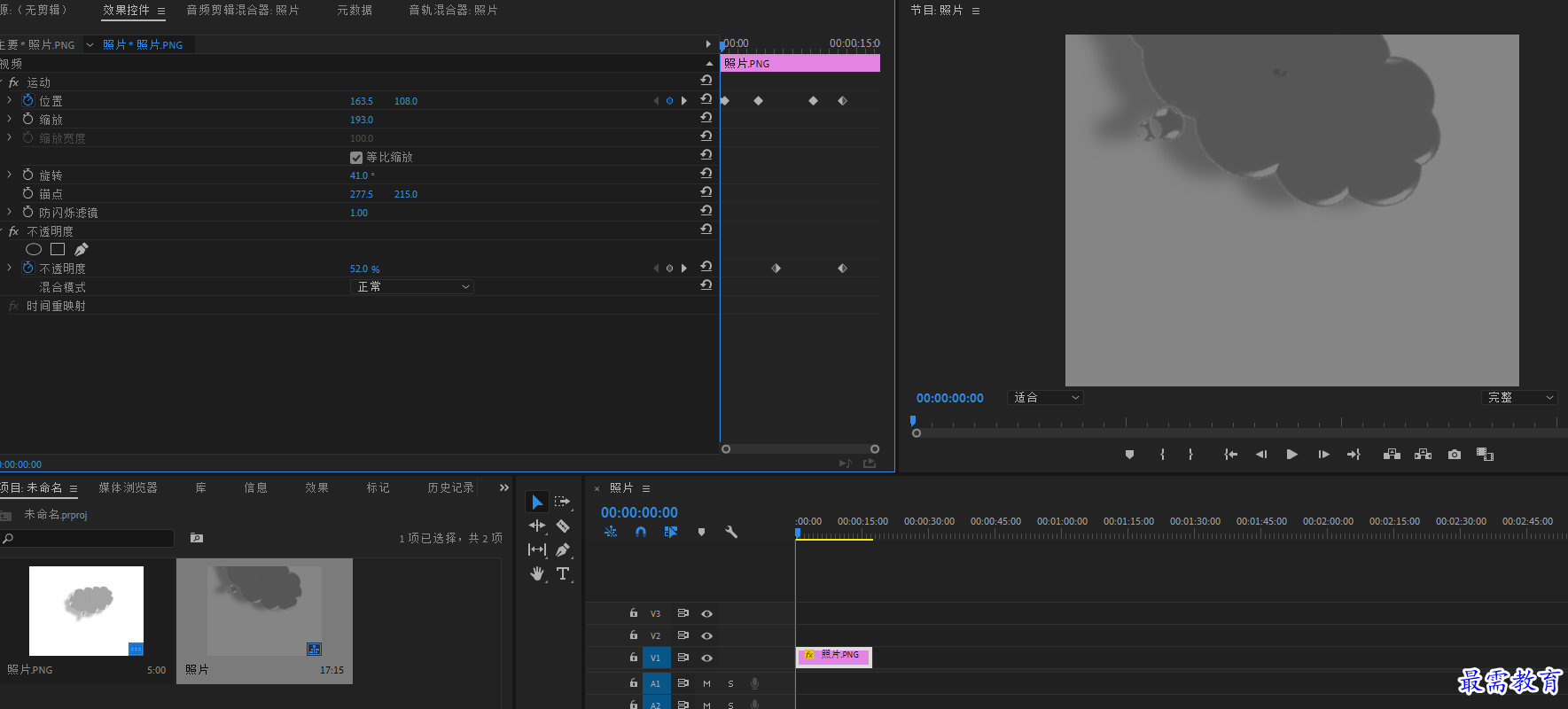Reset the 缩放 parameter
Image resolution: width=1568 pixels, height=709 pixels.
[x=706, y=119]
